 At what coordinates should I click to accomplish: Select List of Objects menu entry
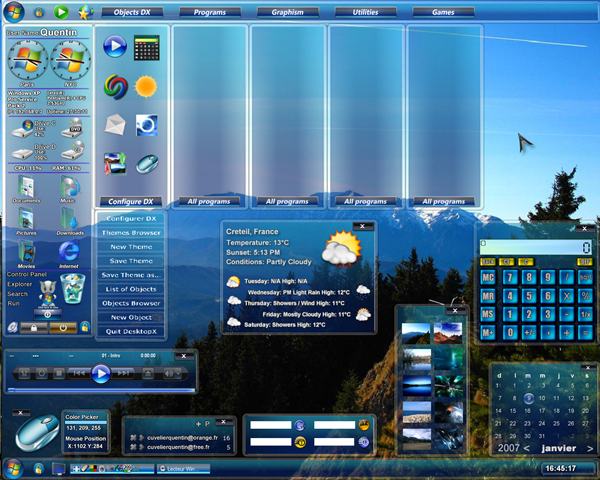tap(131, 289)
